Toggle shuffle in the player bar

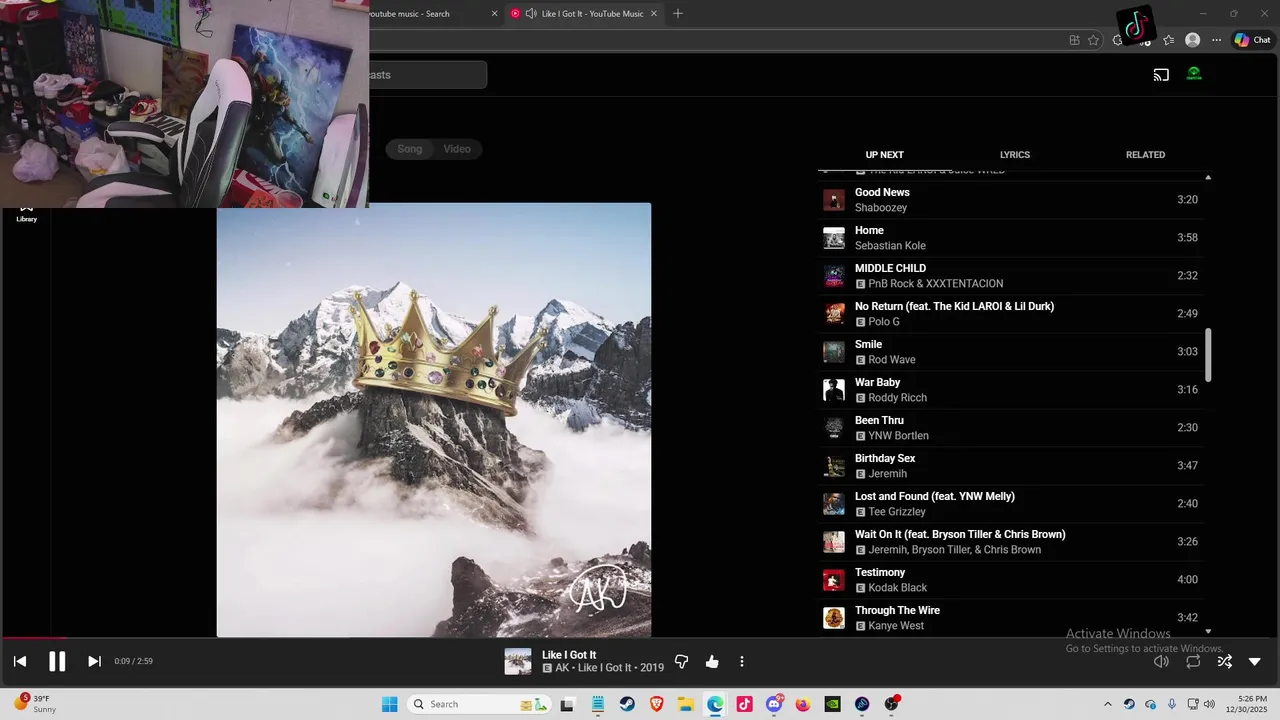1224,661
